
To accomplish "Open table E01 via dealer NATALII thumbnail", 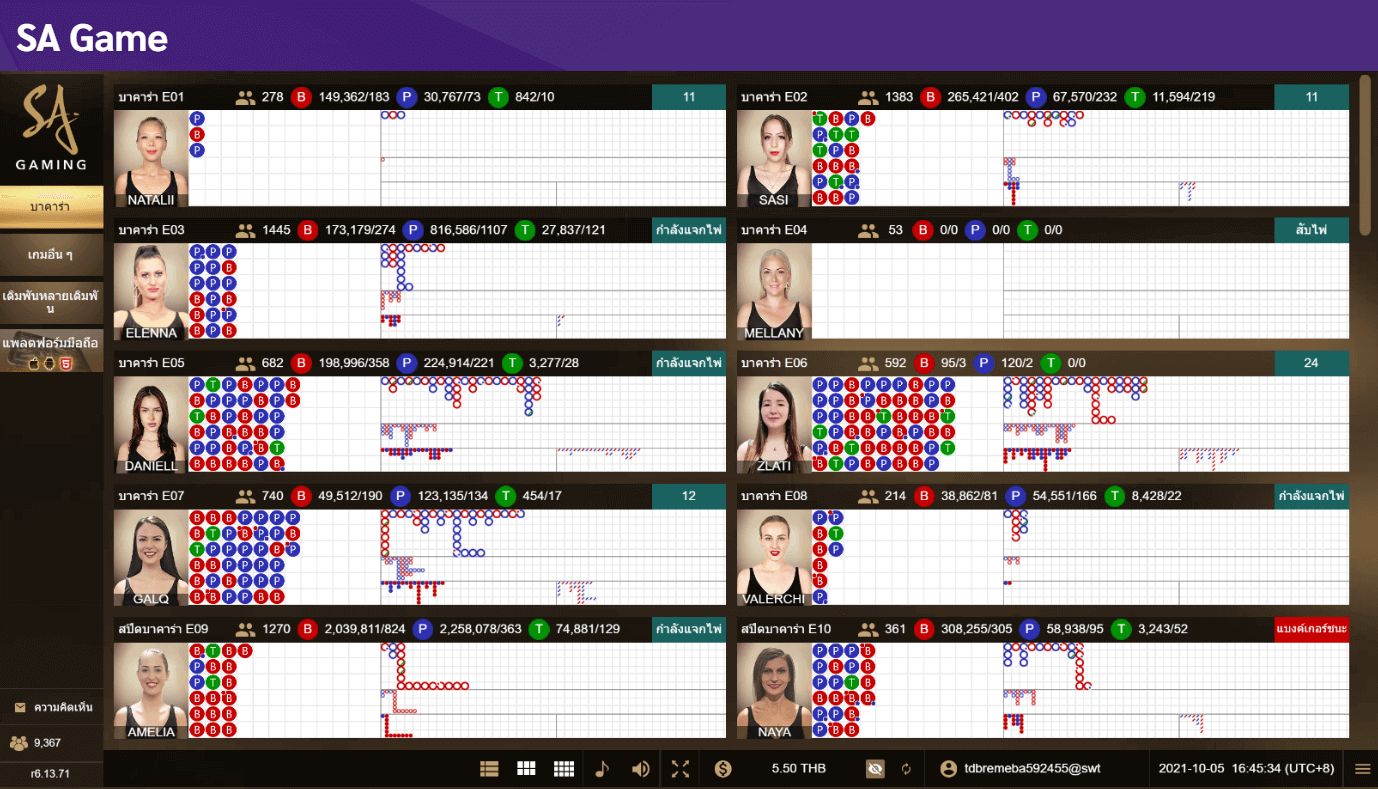I will point(151,158).
